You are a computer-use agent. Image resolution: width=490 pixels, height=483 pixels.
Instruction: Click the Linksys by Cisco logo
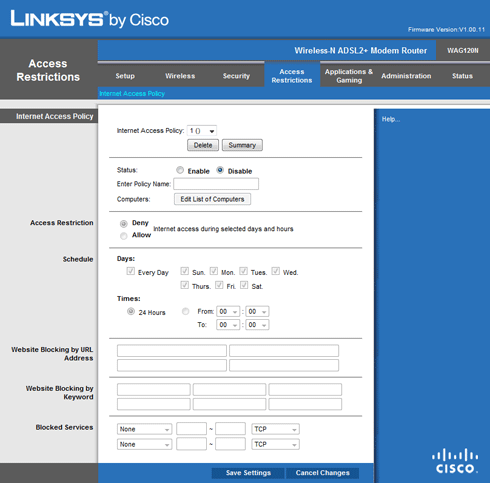coord(89,19)
